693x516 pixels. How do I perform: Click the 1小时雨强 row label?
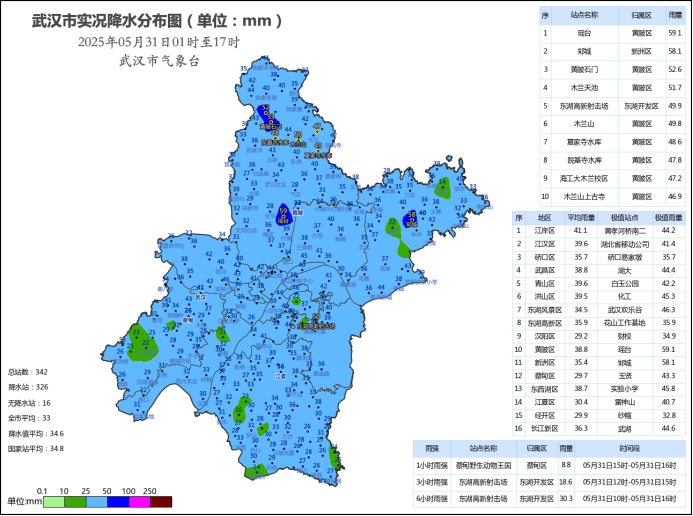[x=432, y=465]
